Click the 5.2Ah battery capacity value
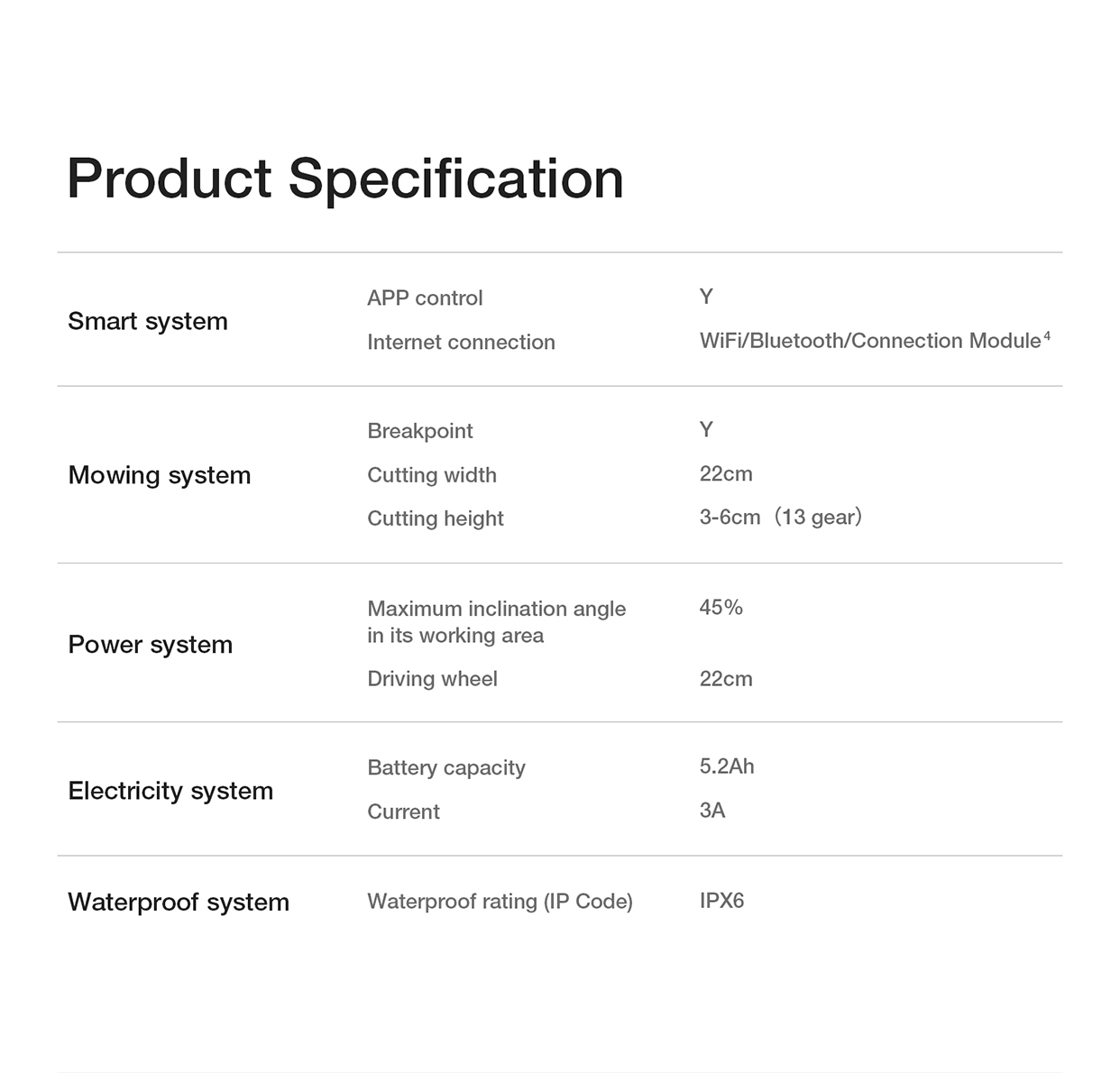The width and height of the screenshot is (1120, 1073). [726, 766]
